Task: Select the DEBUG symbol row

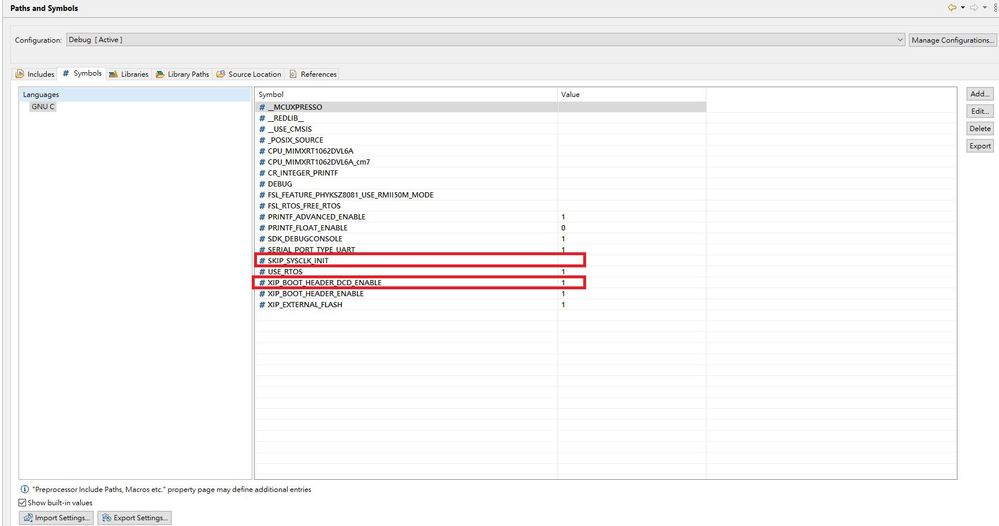Action: click(x=480, y=183)
